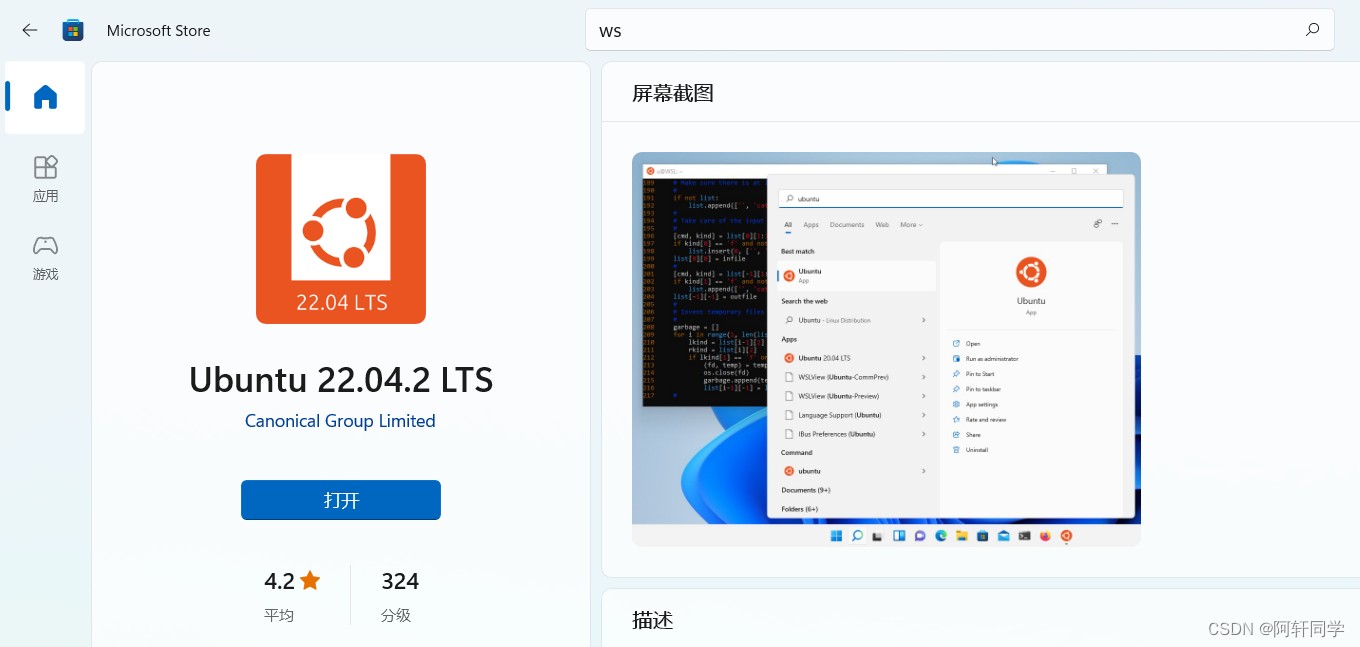The height and width of the screenshot is (647, 1360).
Task: Open the Ubuntu screenshot preview image
Action: coord(886,350)
